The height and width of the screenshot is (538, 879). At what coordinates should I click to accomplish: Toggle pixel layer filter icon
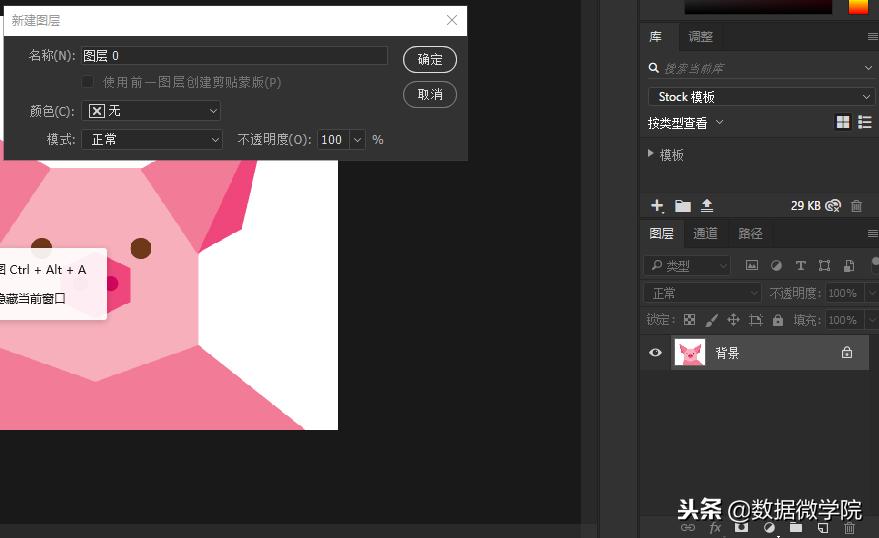[x=752, y=265]
